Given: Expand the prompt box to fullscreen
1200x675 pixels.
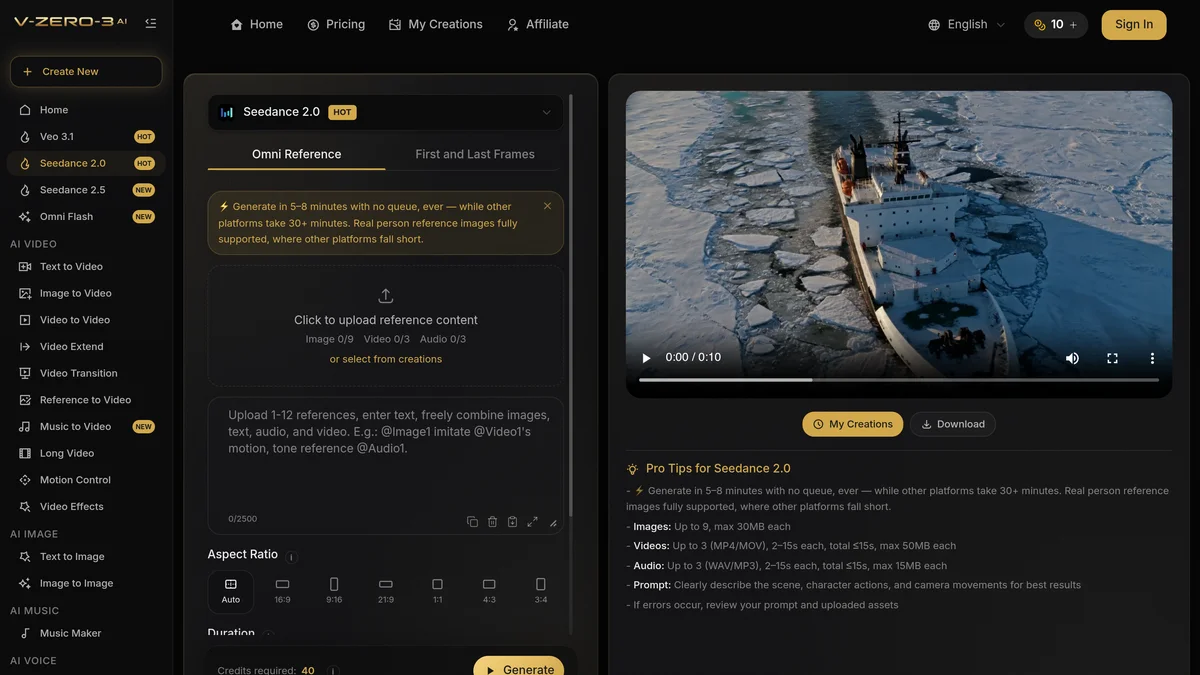Looking at the screenshot, I should [x=532, y=522].
